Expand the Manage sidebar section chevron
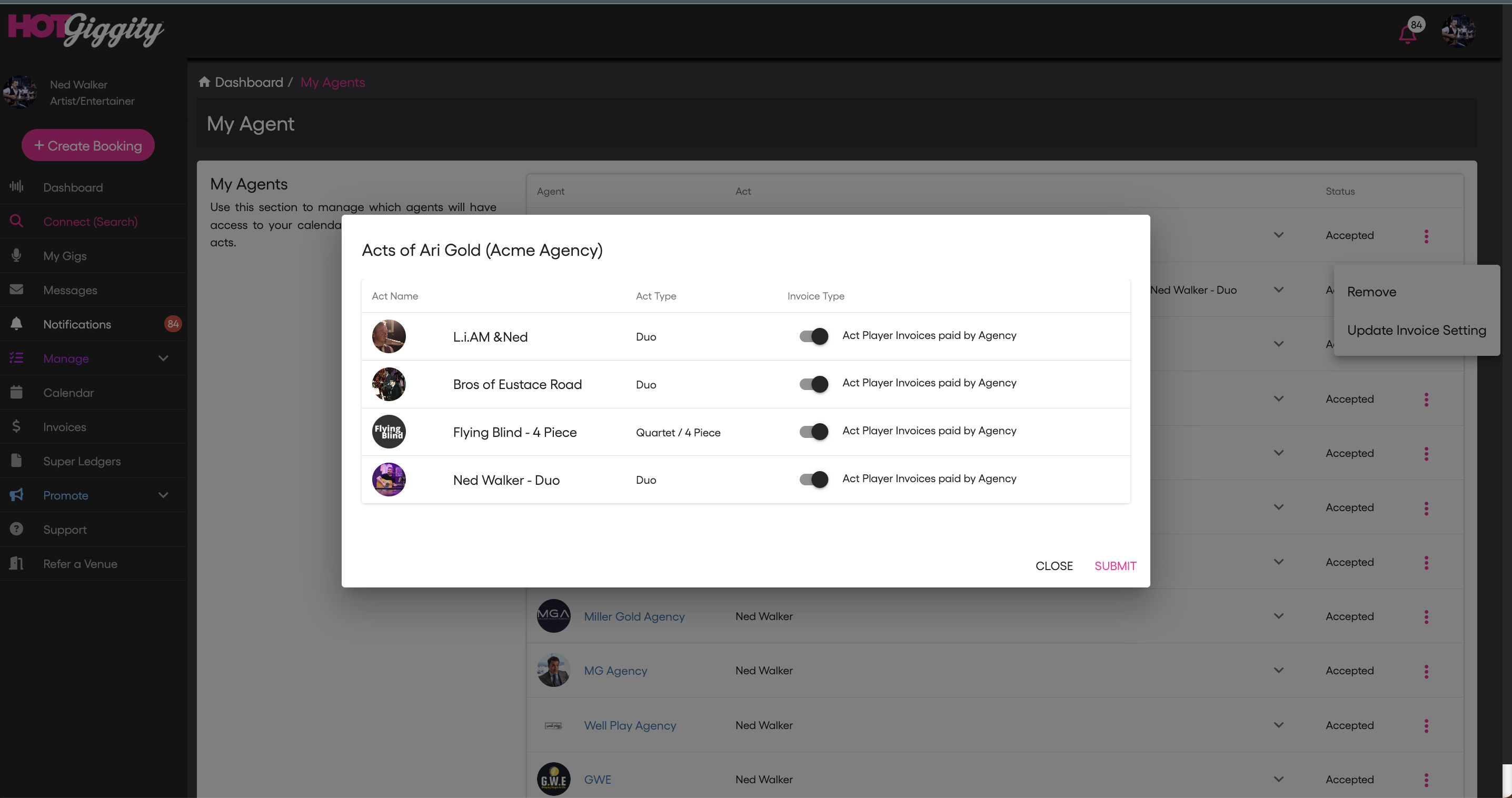 tap(163, 358)
